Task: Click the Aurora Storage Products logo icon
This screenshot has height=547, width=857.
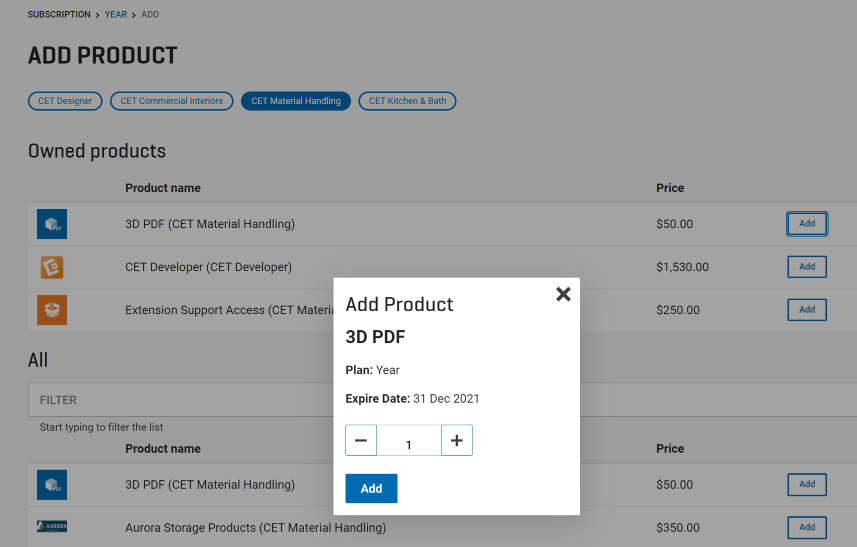Action: point(52,527)
